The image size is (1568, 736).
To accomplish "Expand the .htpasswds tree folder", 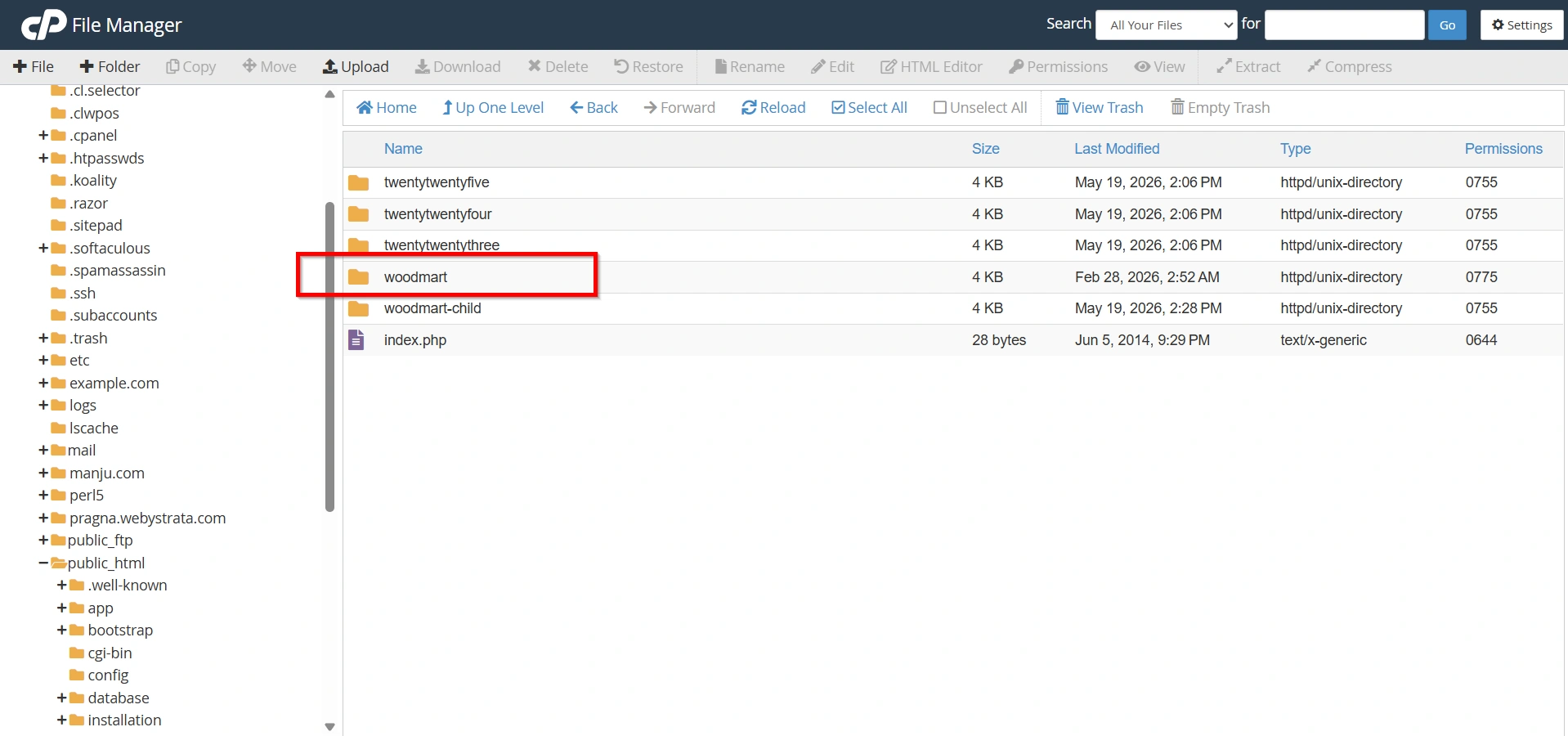I will [x=43, y=158].
